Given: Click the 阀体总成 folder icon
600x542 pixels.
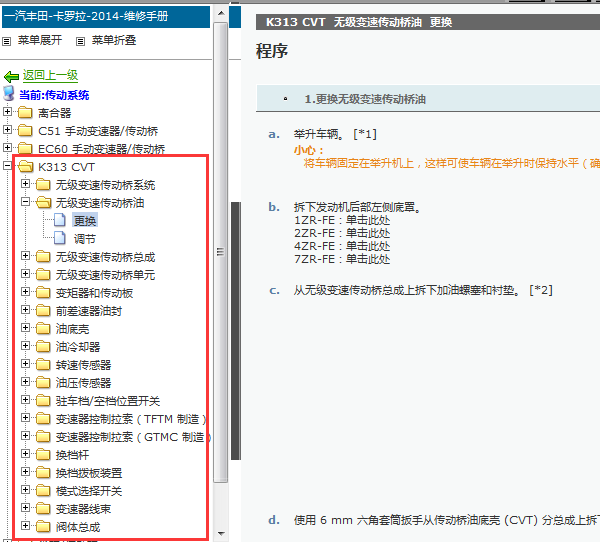Looking at the screenshot, I should pyautogui.click(x=43, y=526).
